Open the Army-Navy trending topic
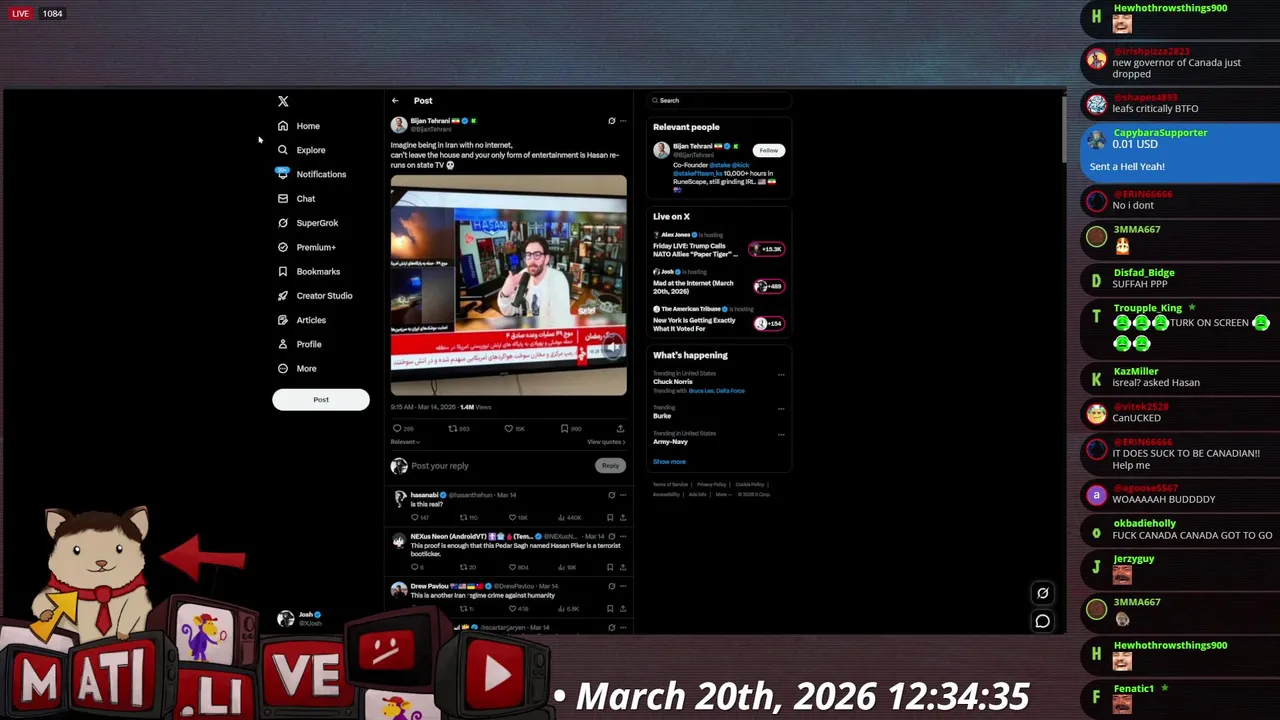This screenshot has width=1280, height=720. [x=670, y=442]
